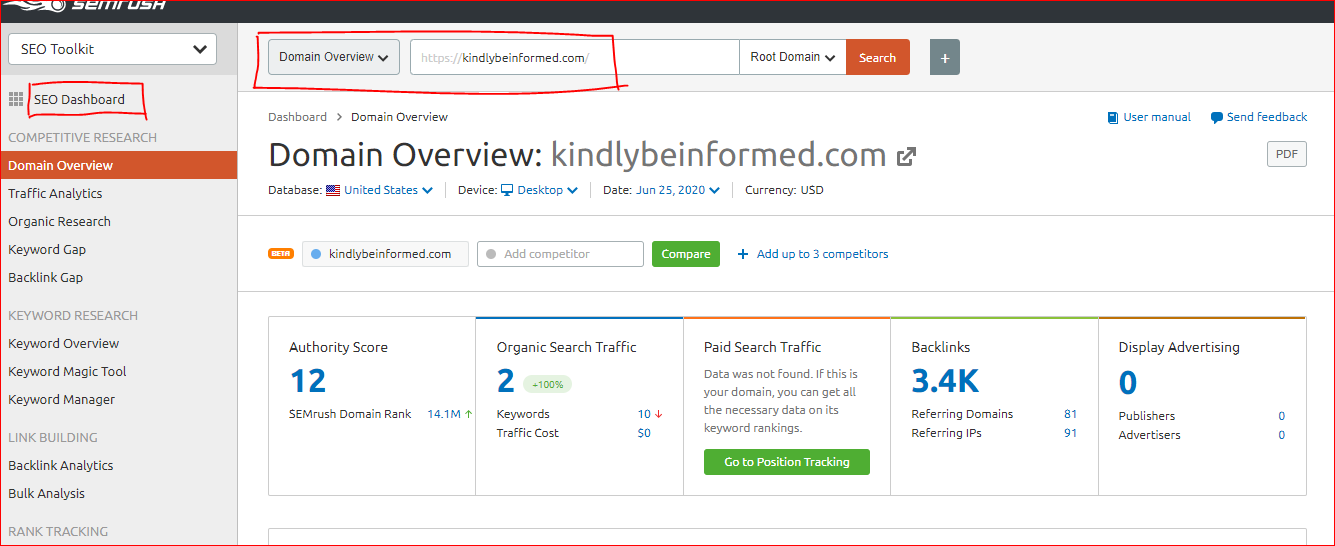The height and width of the screenshot is (546, 1335).
Task: Open Backlink Analytics
Action: (61, 465)
